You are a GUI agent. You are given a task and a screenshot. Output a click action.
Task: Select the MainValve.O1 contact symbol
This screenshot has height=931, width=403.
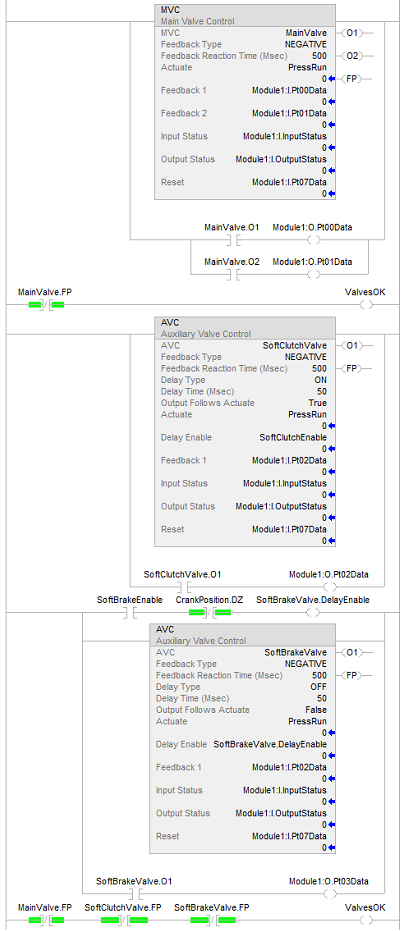pos(232,240)
